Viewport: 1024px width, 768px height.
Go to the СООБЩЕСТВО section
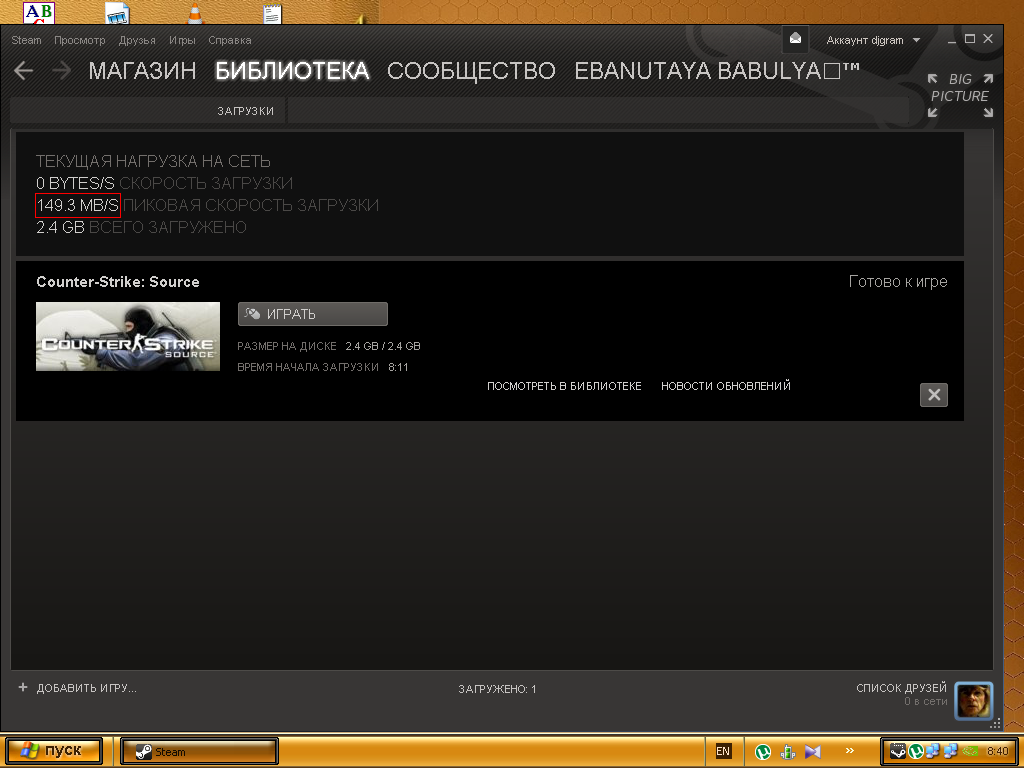coord(472,71)
